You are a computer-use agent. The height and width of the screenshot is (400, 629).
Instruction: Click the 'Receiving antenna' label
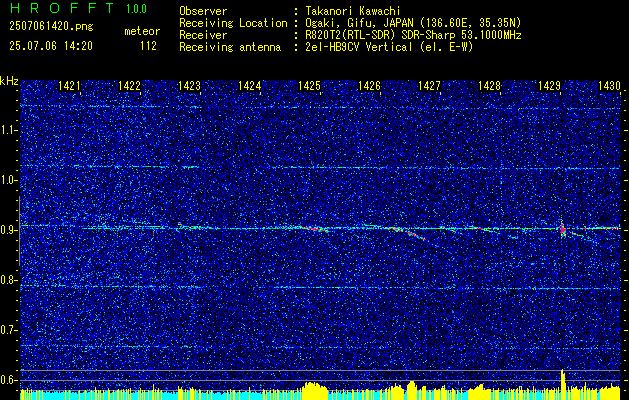pyautogui.click(x=230, y=47)
